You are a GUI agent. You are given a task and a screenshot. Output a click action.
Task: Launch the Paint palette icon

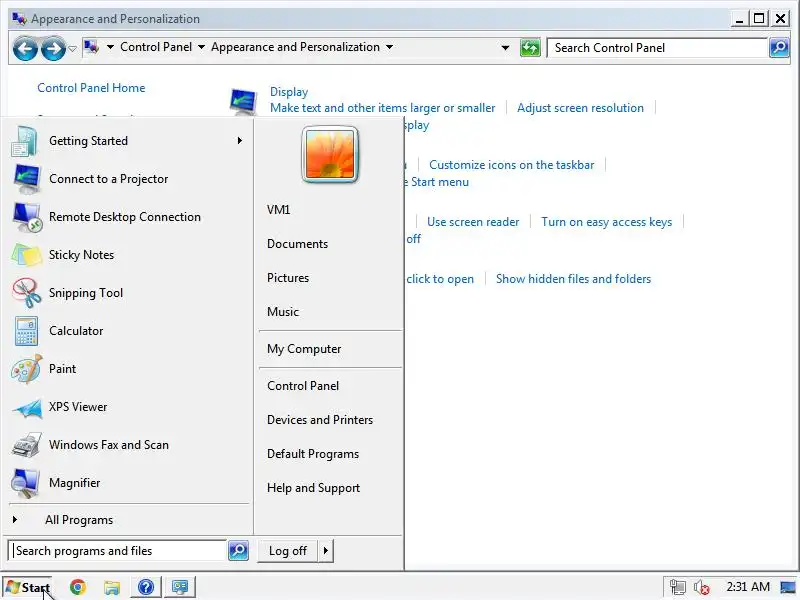click(x=27, y=369)
